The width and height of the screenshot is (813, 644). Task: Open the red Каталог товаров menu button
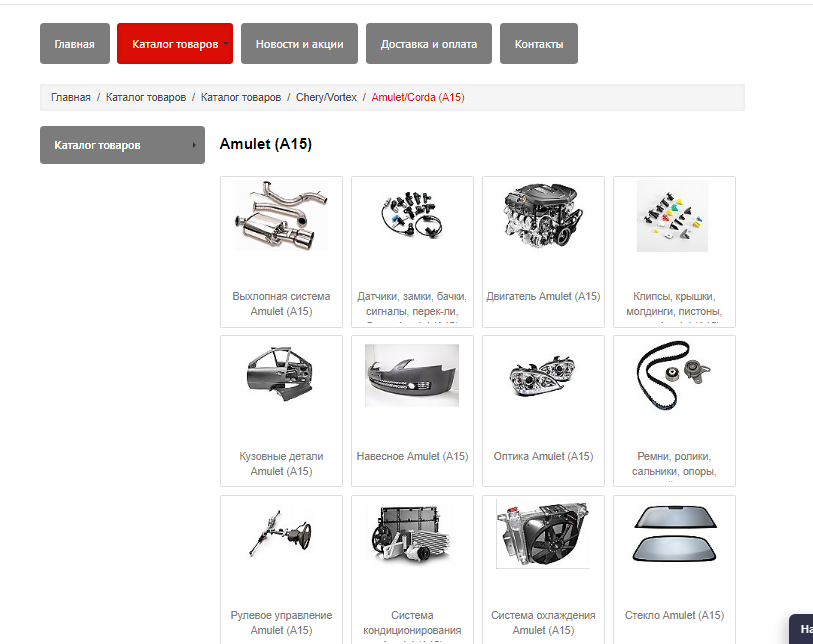[x=175, y=44]
